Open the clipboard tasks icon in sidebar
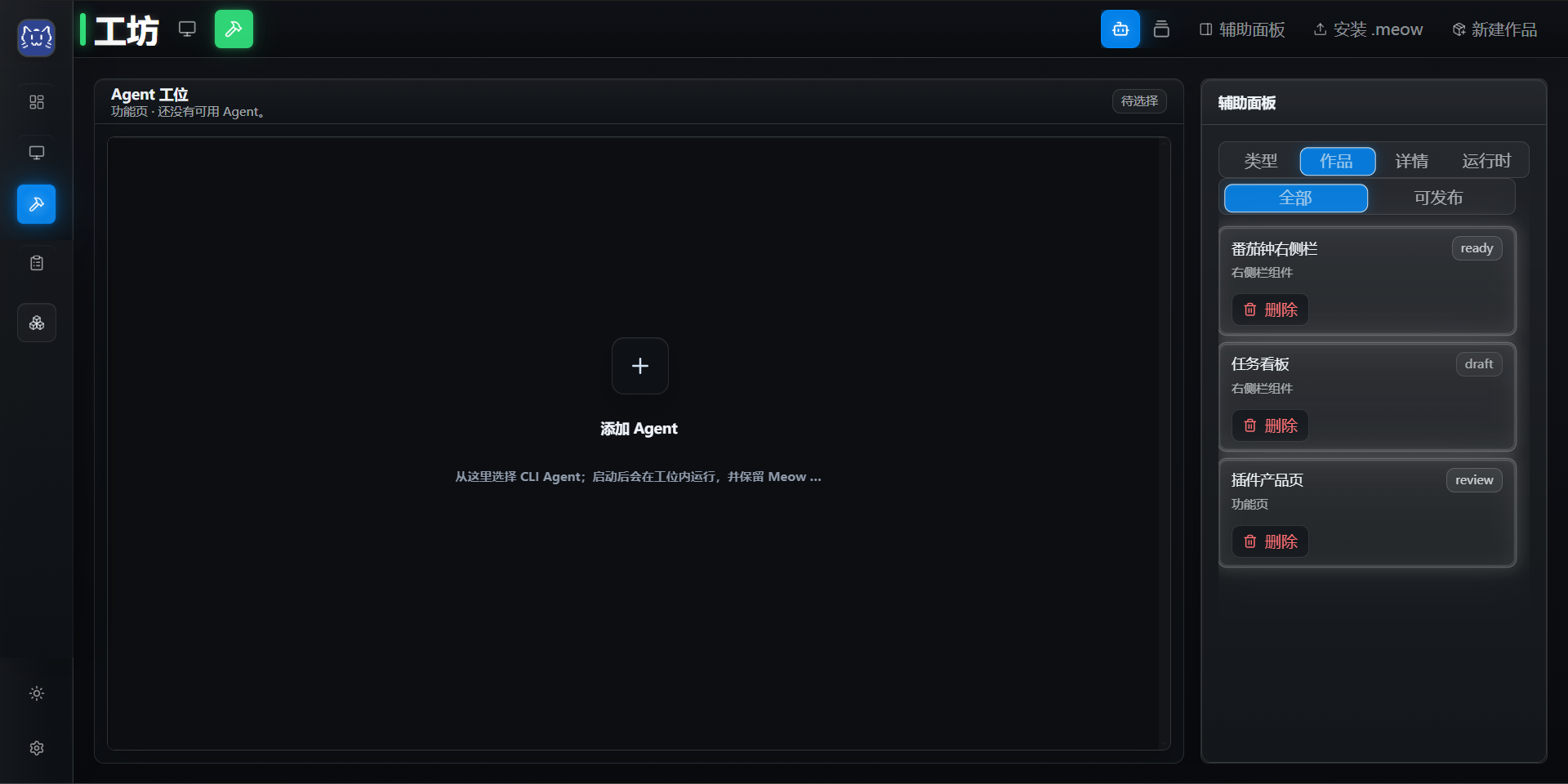 (x=37, y=263)
